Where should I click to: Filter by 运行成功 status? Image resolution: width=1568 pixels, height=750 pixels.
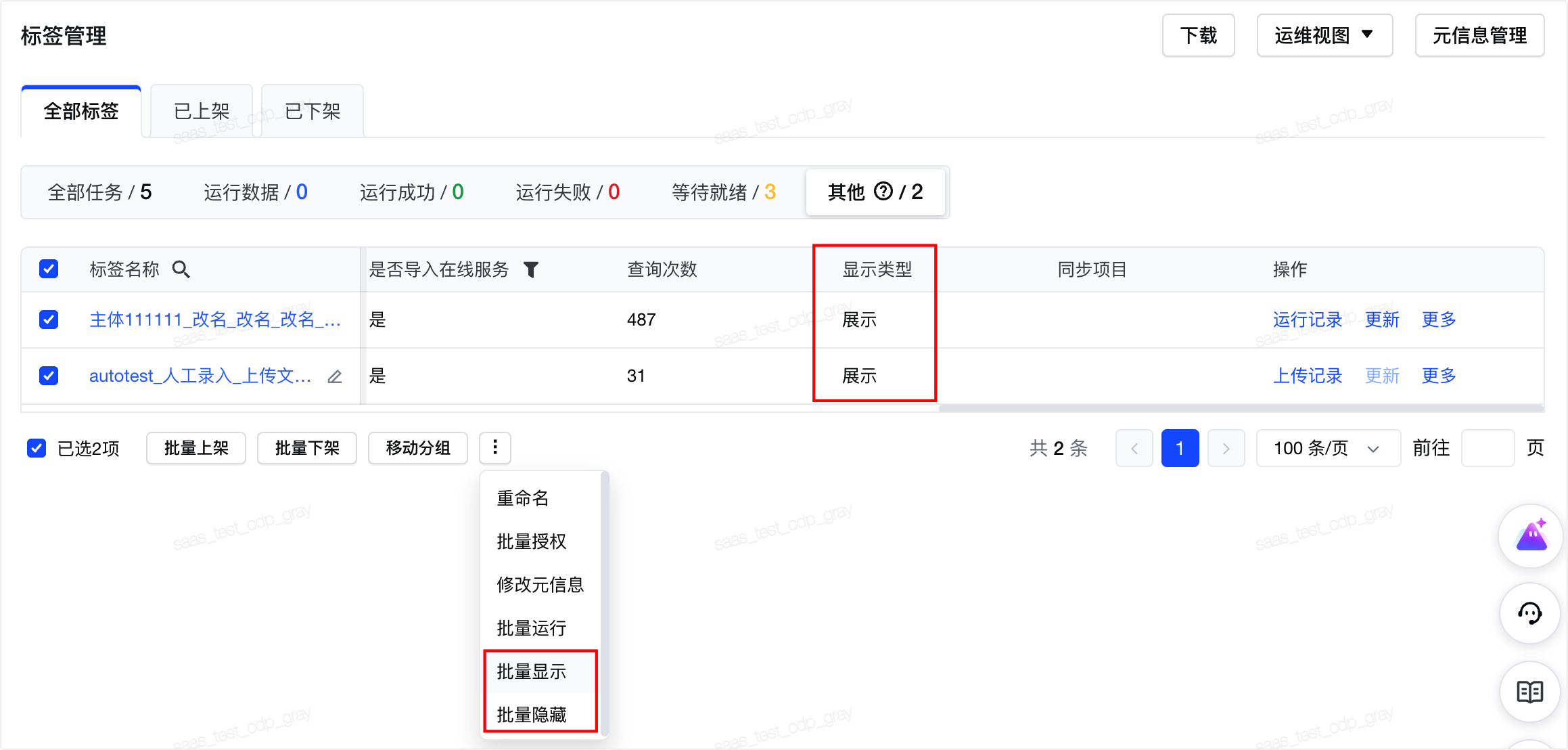point(412,192)
